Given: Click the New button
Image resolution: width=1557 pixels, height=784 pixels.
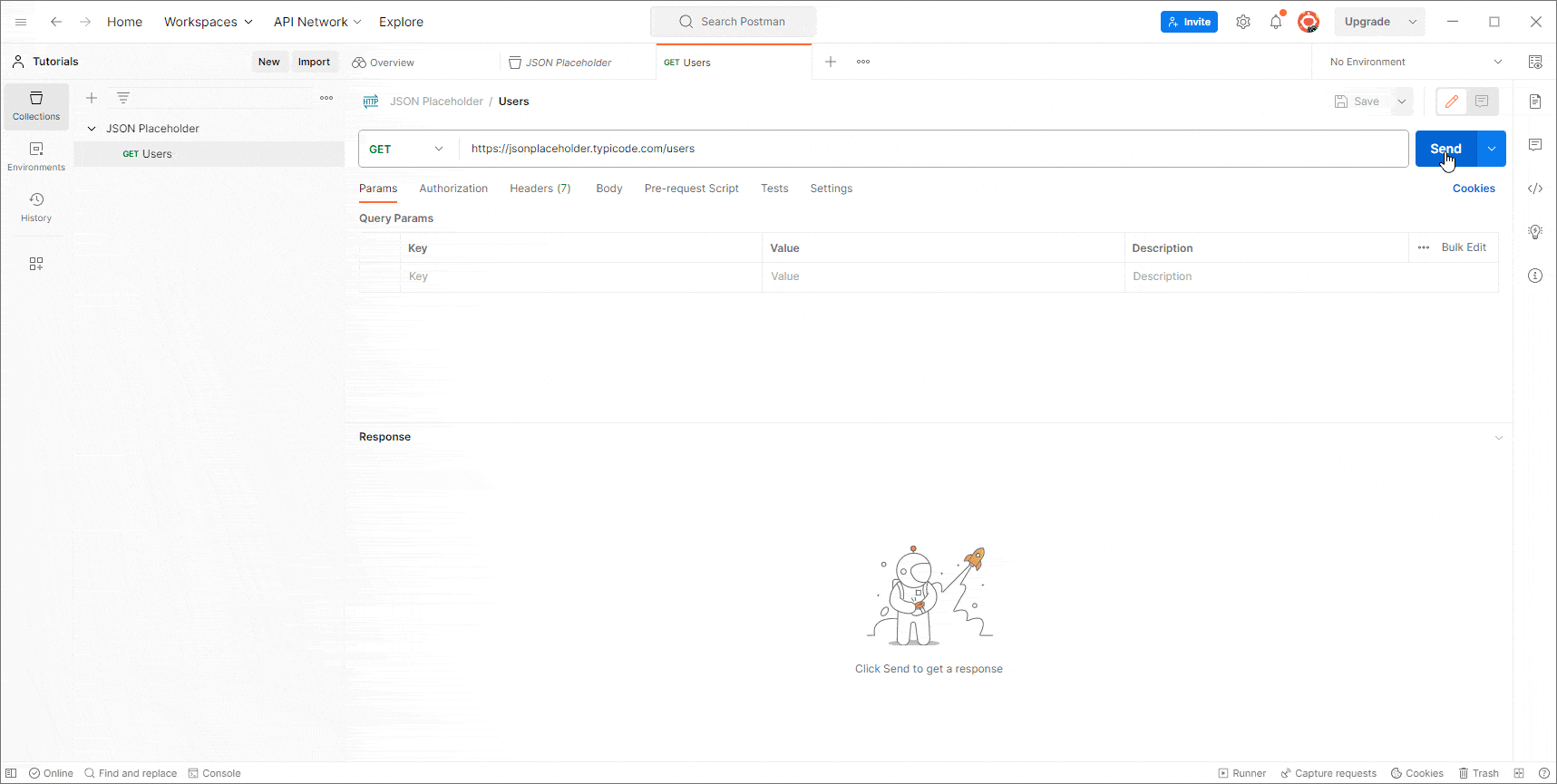Looking at the screenshot, I should [269, 62].
